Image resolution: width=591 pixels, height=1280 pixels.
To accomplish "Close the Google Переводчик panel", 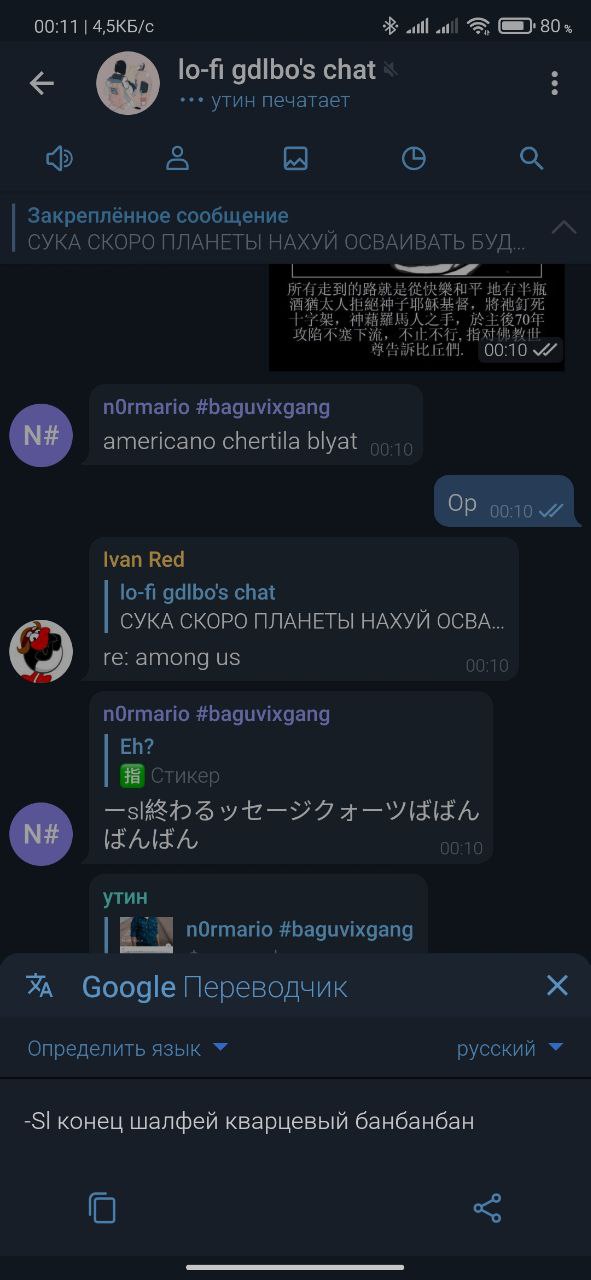I will (x=557, y=986).
